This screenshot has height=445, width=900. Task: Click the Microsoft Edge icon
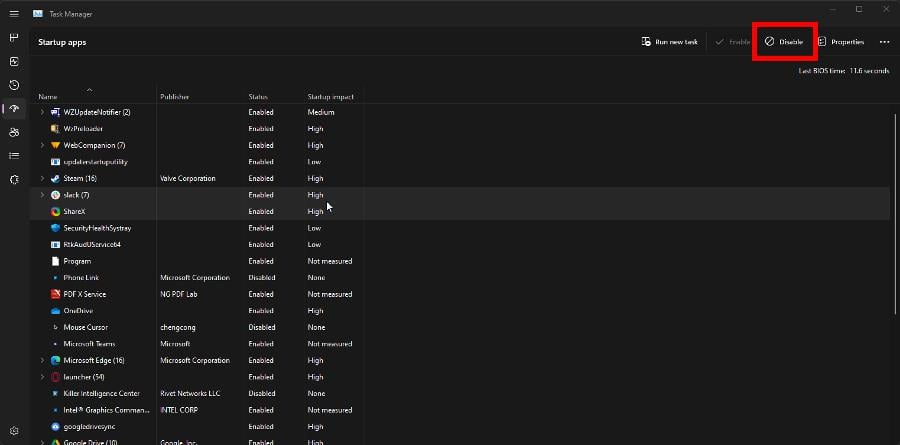point(55,361)
